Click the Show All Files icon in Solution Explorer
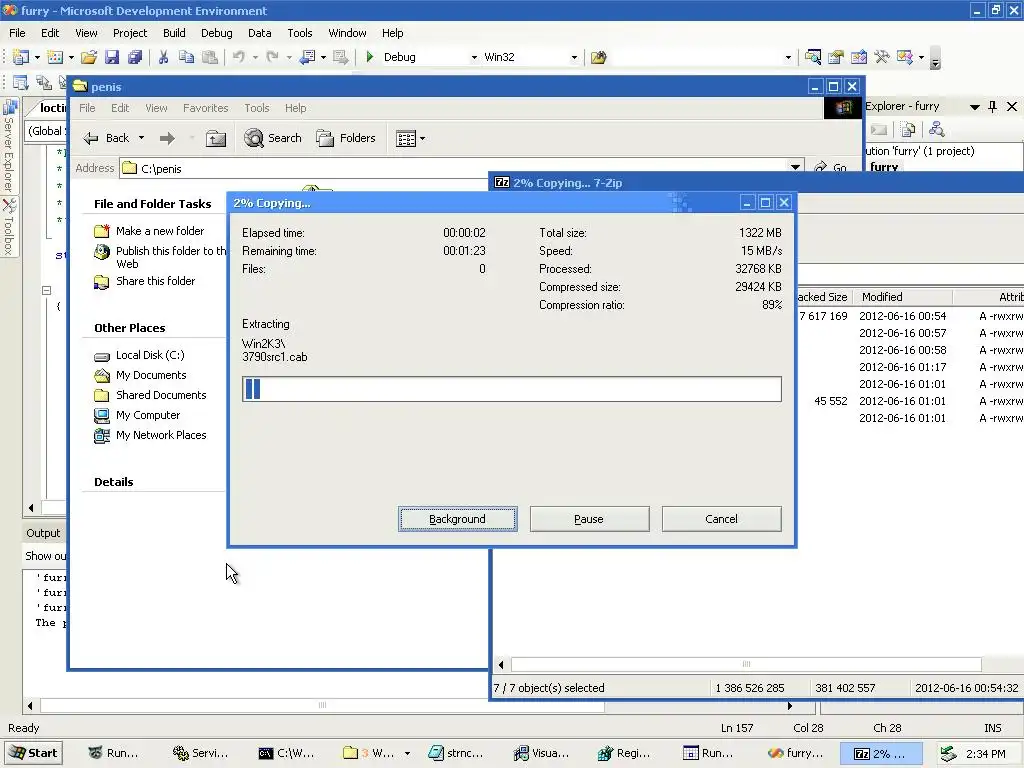1024x768 pixels. [908, 130]
